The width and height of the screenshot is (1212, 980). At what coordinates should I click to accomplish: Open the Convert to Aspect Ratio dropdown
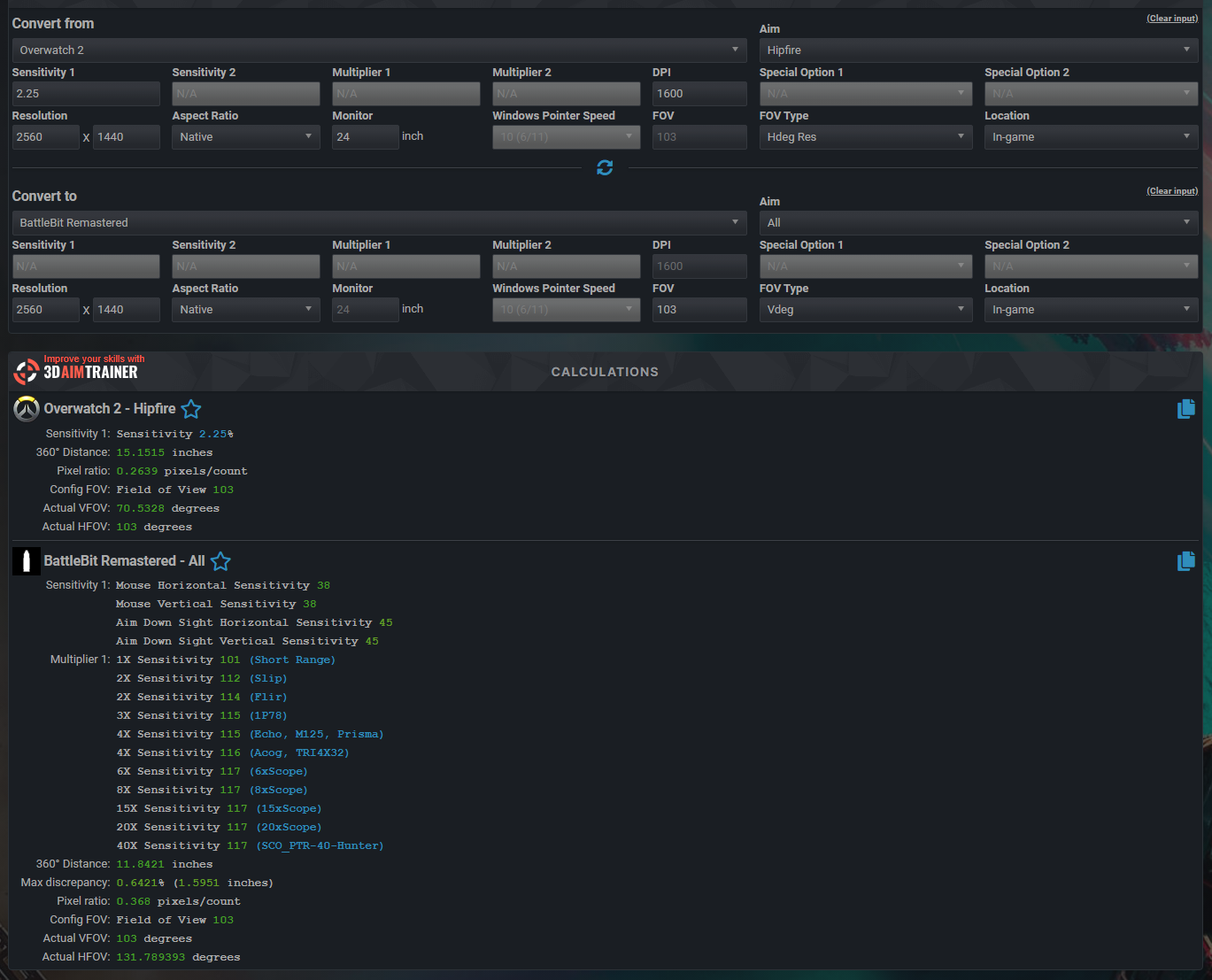(x=246, y=310)
